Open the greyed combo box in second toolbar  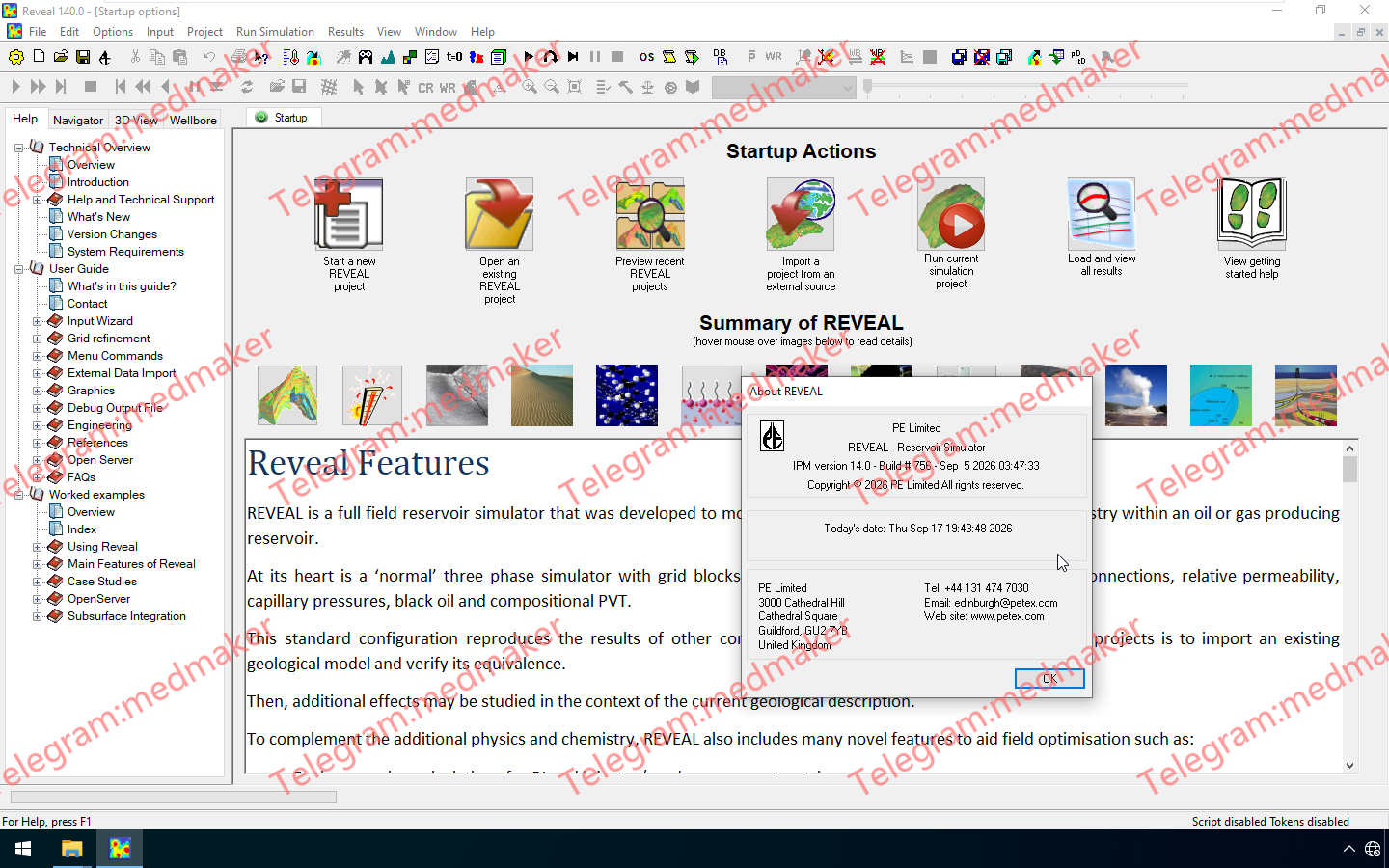[784, 88]
